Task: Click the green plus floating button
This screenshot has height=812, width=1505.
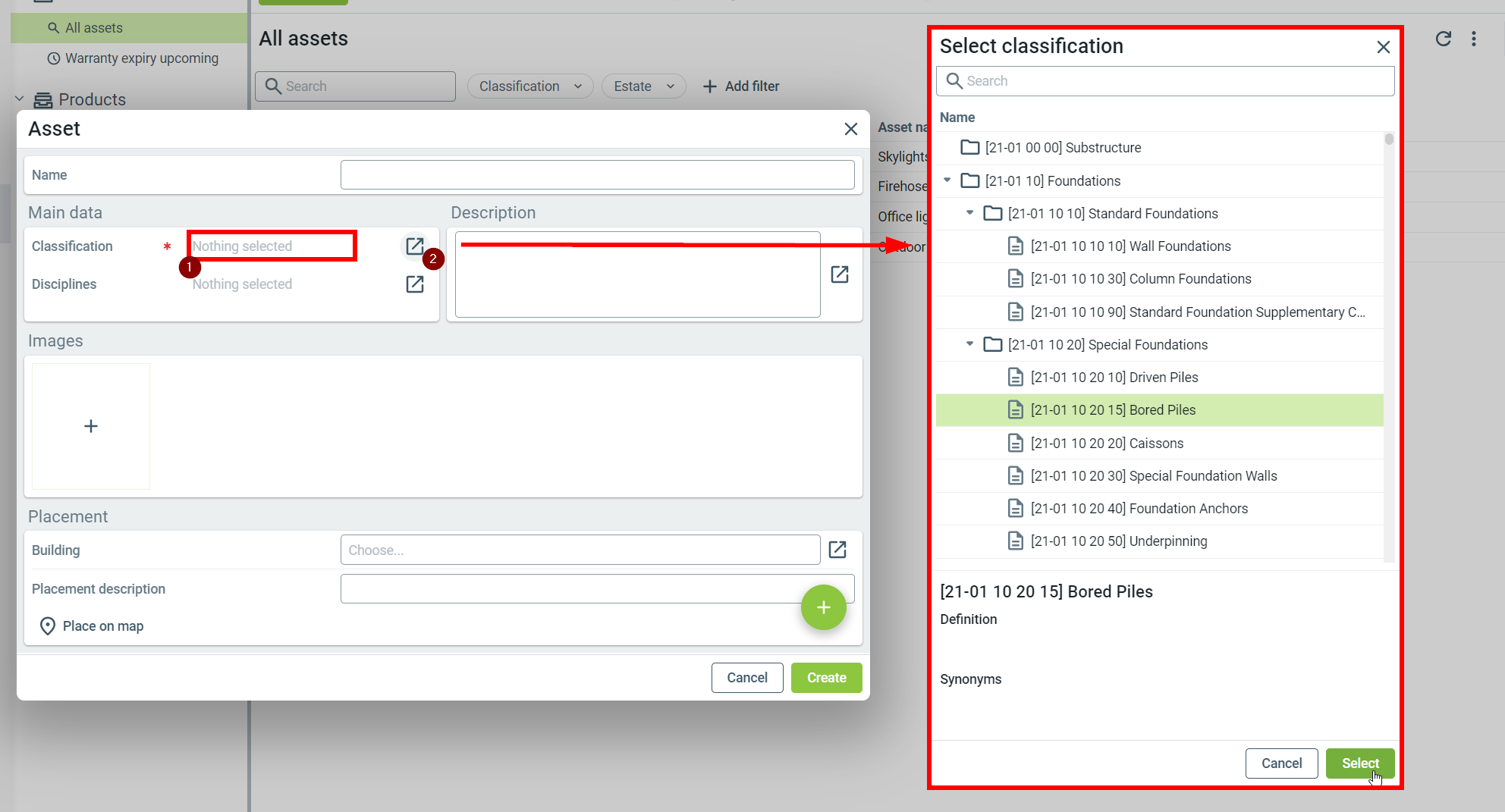Action: pyautogui.click(x=823, y=607)
